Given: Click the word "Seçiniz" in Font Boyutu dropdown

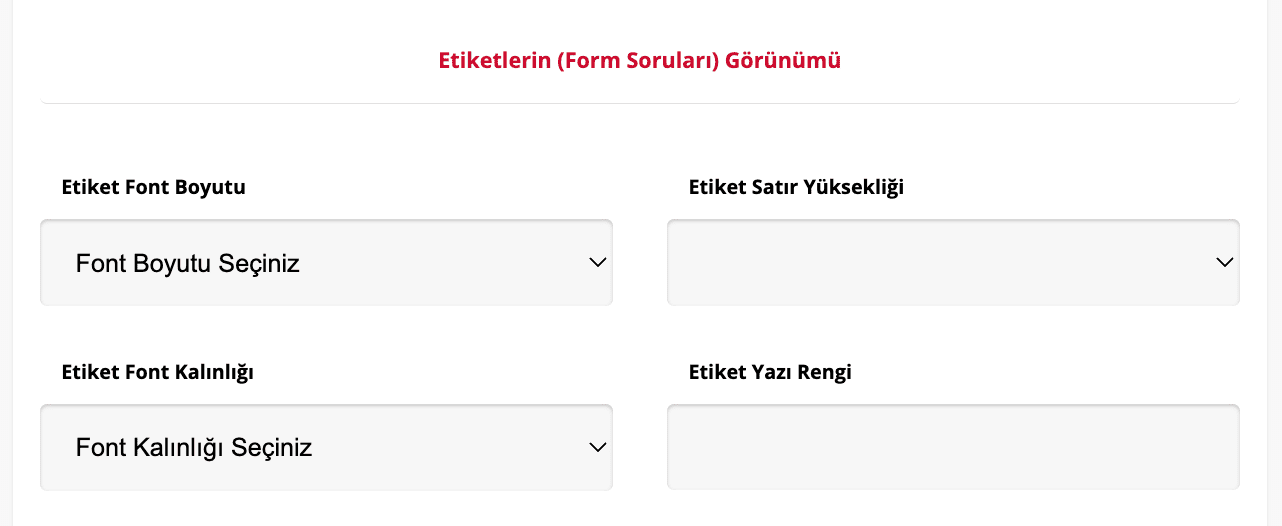Looking at the screenshot, I should [260, 264].
